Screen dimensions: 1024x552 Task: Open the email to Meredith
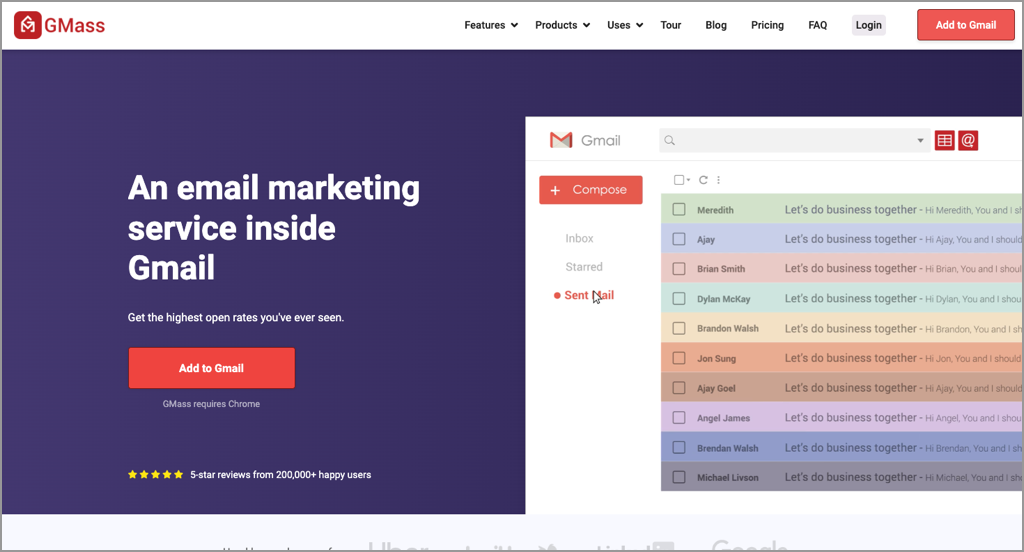(842, 209)
